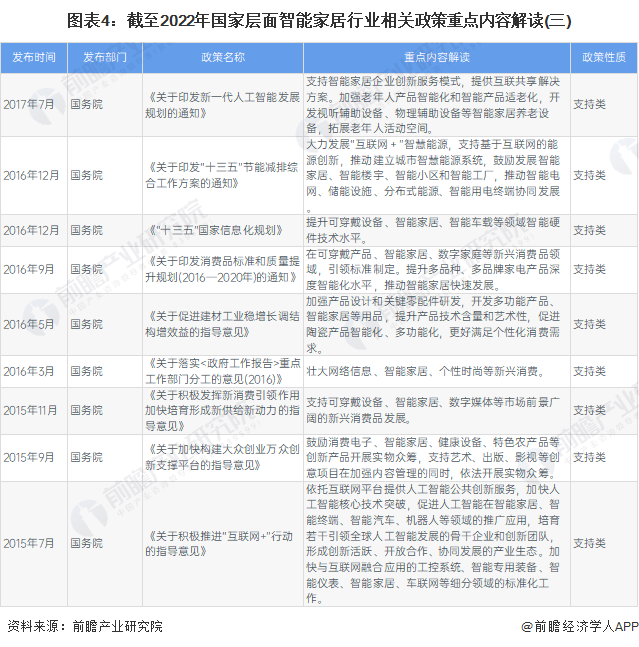This screenshot has height=647, width=639.
Task: Select the '重点内容解读' column header
Action: (437, 57)
